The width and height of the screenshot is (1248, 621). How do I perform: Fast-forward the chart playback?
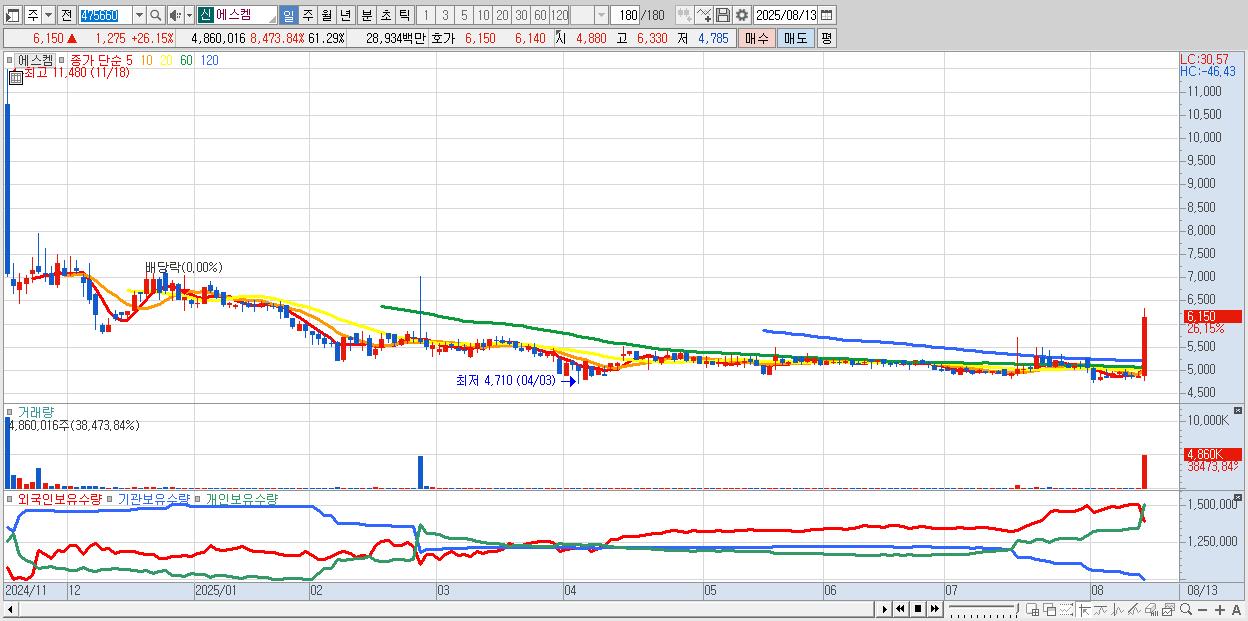[x=934, y=609]
